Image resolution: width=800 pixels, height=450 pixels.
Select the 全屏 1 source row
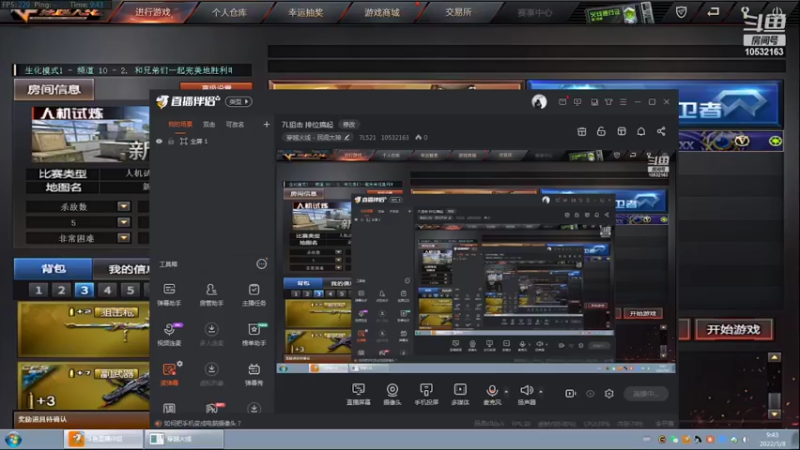(212, 141)
